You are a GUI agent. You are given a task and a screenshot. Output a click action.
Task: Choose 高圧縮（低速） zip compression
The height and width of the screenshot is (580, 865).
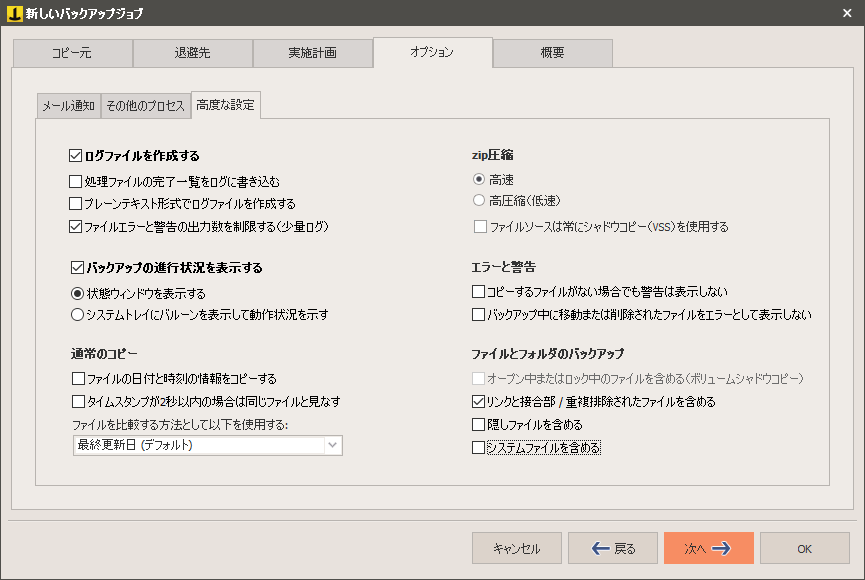(479, 200)
